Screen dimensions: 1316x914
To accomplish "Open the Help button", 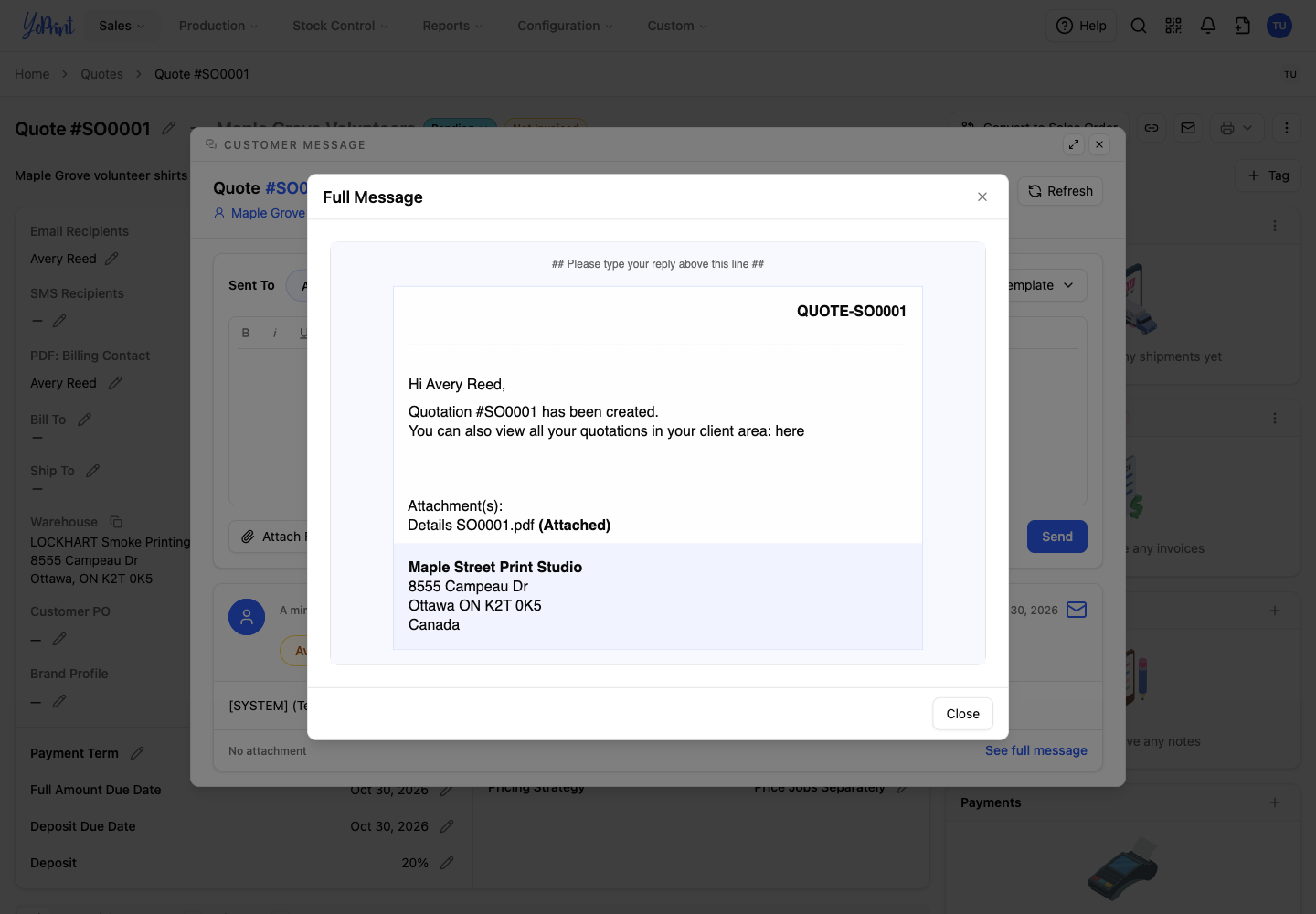I will pyautogui.click(x=1081, y=26).
